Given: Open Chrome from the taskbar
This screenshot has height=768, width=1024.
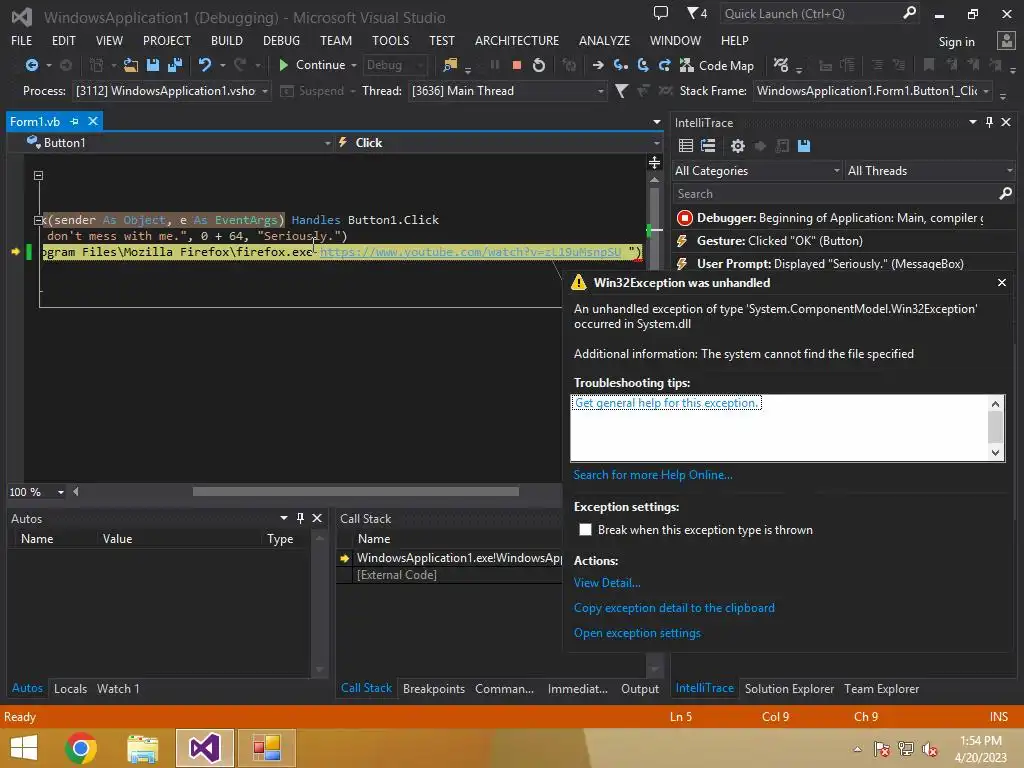Looking at the screenshot, I should point(81,748).
